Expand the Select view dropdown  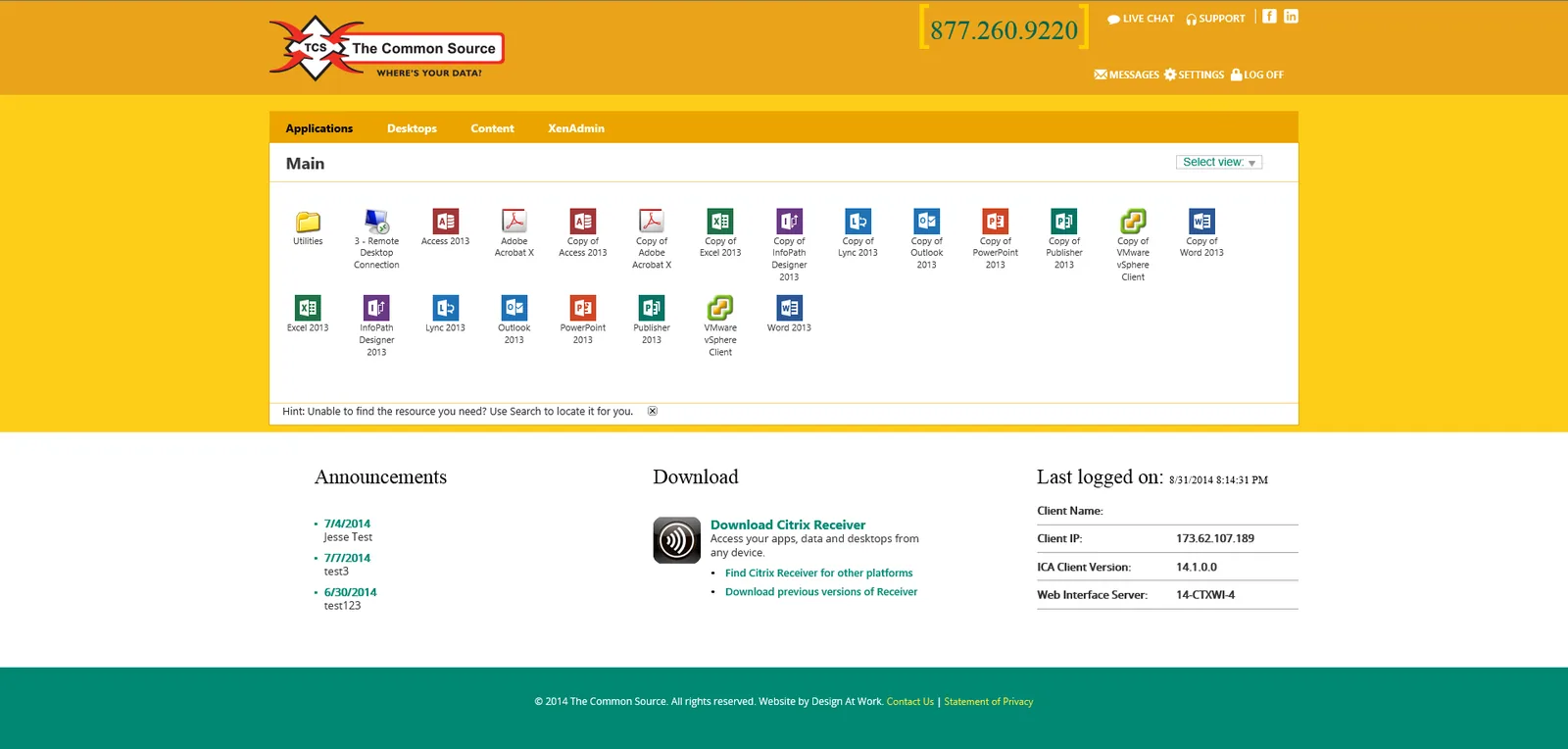(x=1219, y=163)
